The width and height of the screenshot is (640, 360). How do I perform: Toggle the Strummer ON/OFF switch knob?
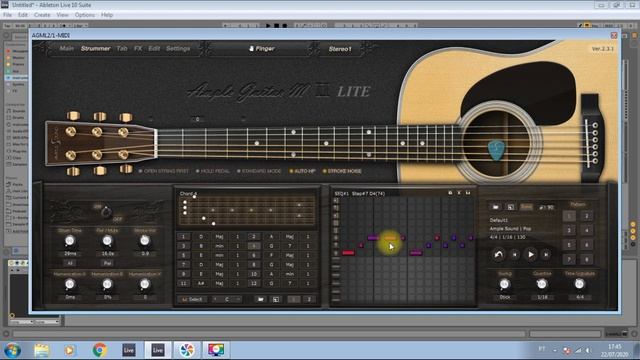pyautogui.click(x=106, y=212)
